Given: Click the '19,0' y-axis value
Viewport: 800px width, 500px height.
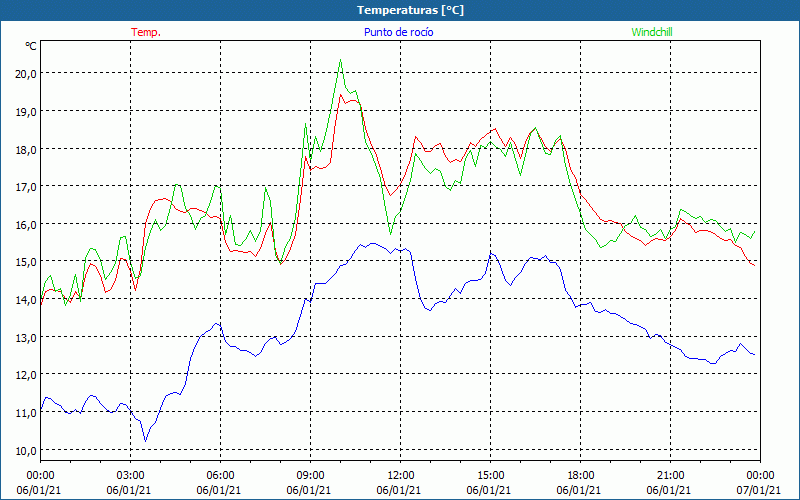Looking at the screenshot, I should pos(26,111).
